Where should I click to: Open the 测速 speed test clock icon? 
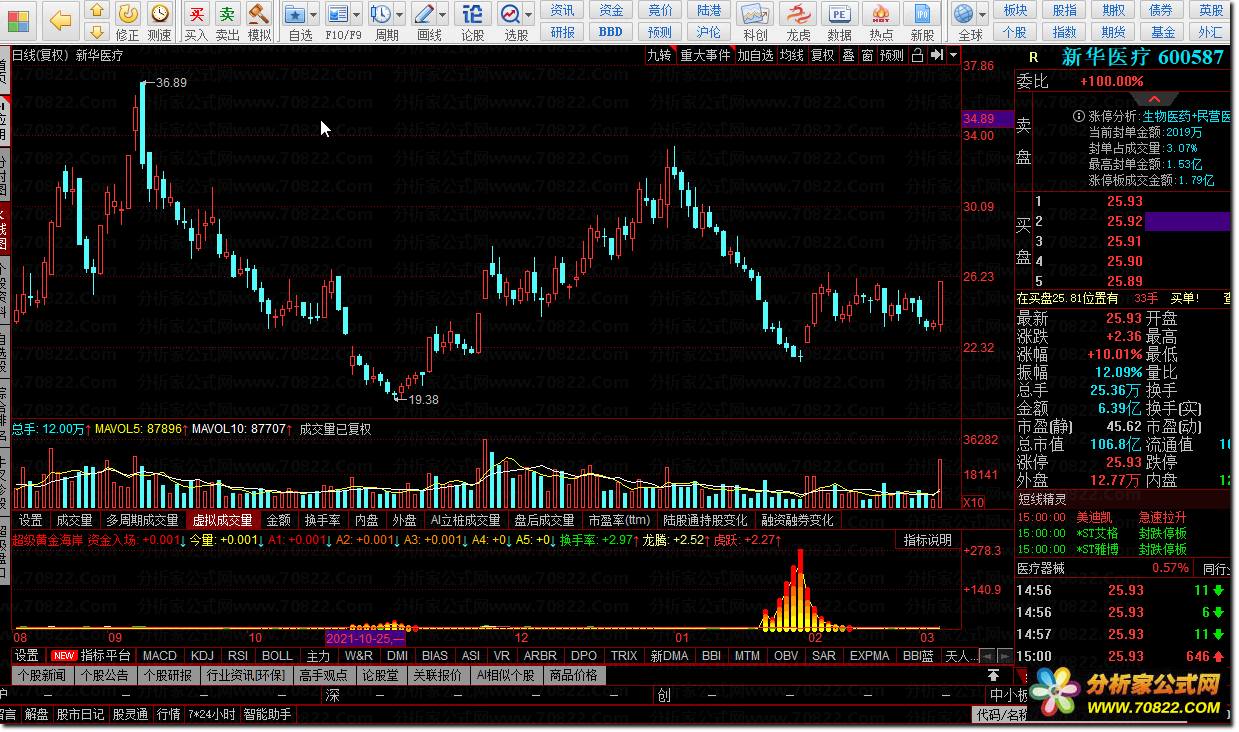click(159, 21)
